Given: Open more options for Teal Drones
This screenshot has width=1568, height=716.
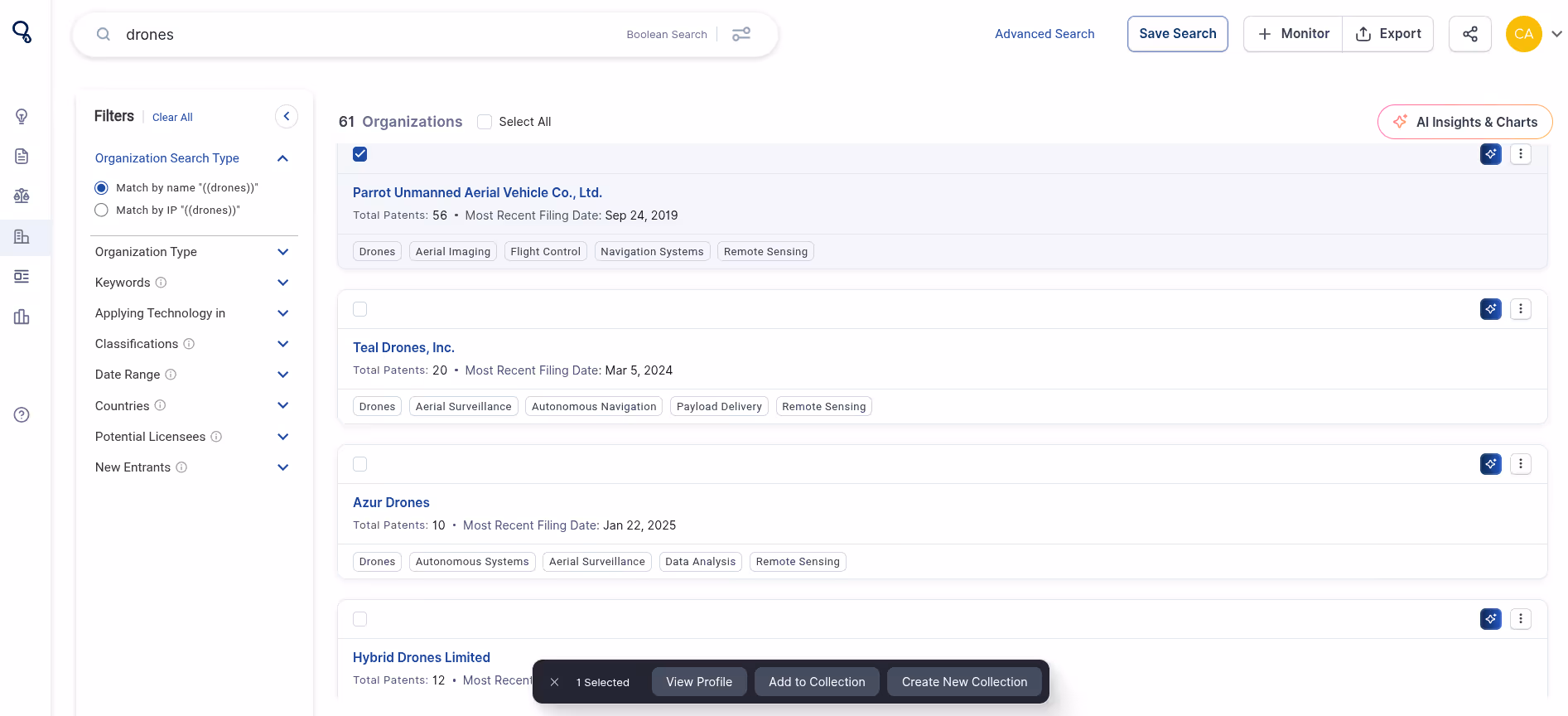Looking at the screenshot, I should click(1521, 309).
